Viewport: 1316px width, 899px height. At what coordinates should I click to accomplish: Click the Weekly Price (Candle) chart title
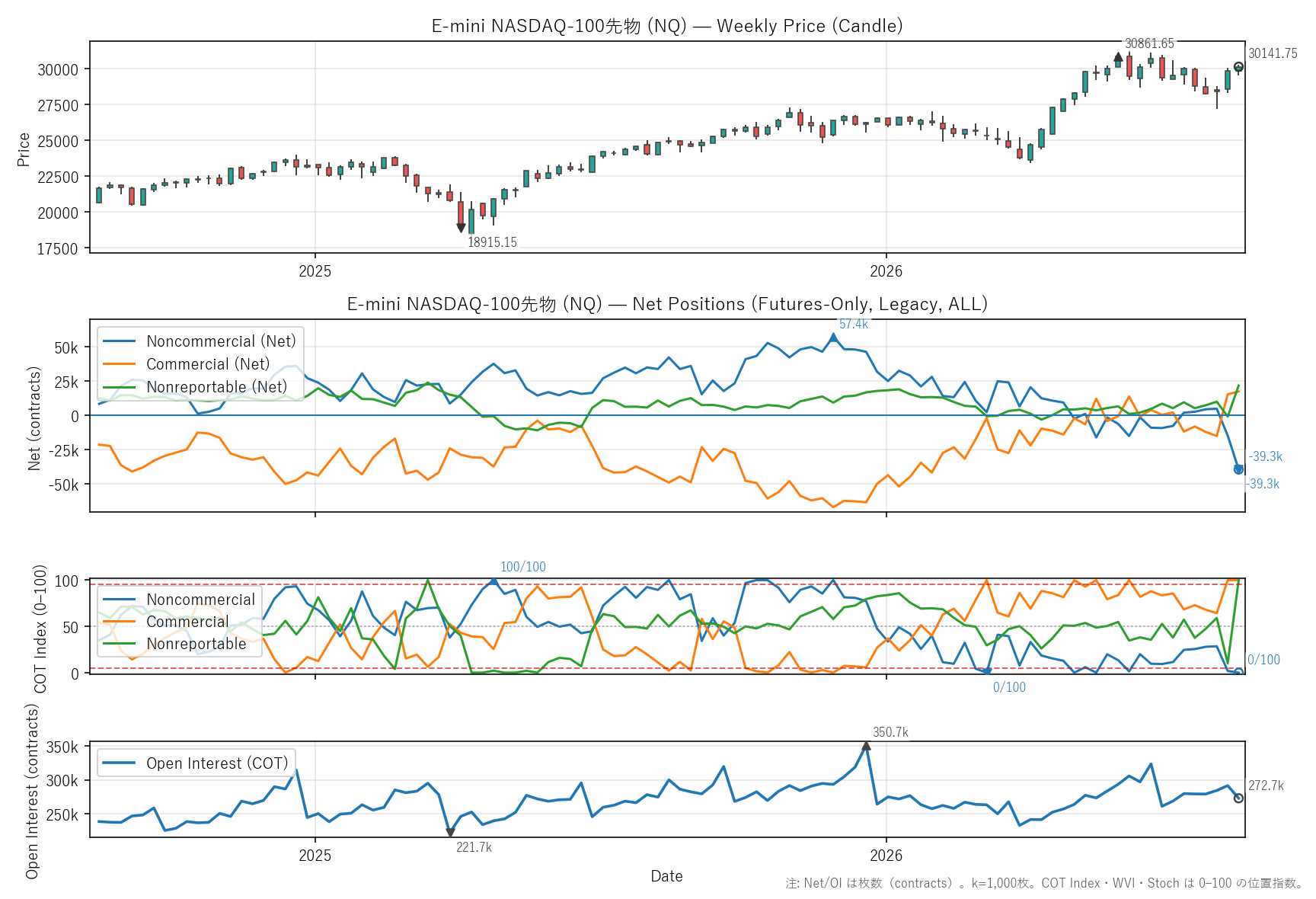click(x=667, y=26)
